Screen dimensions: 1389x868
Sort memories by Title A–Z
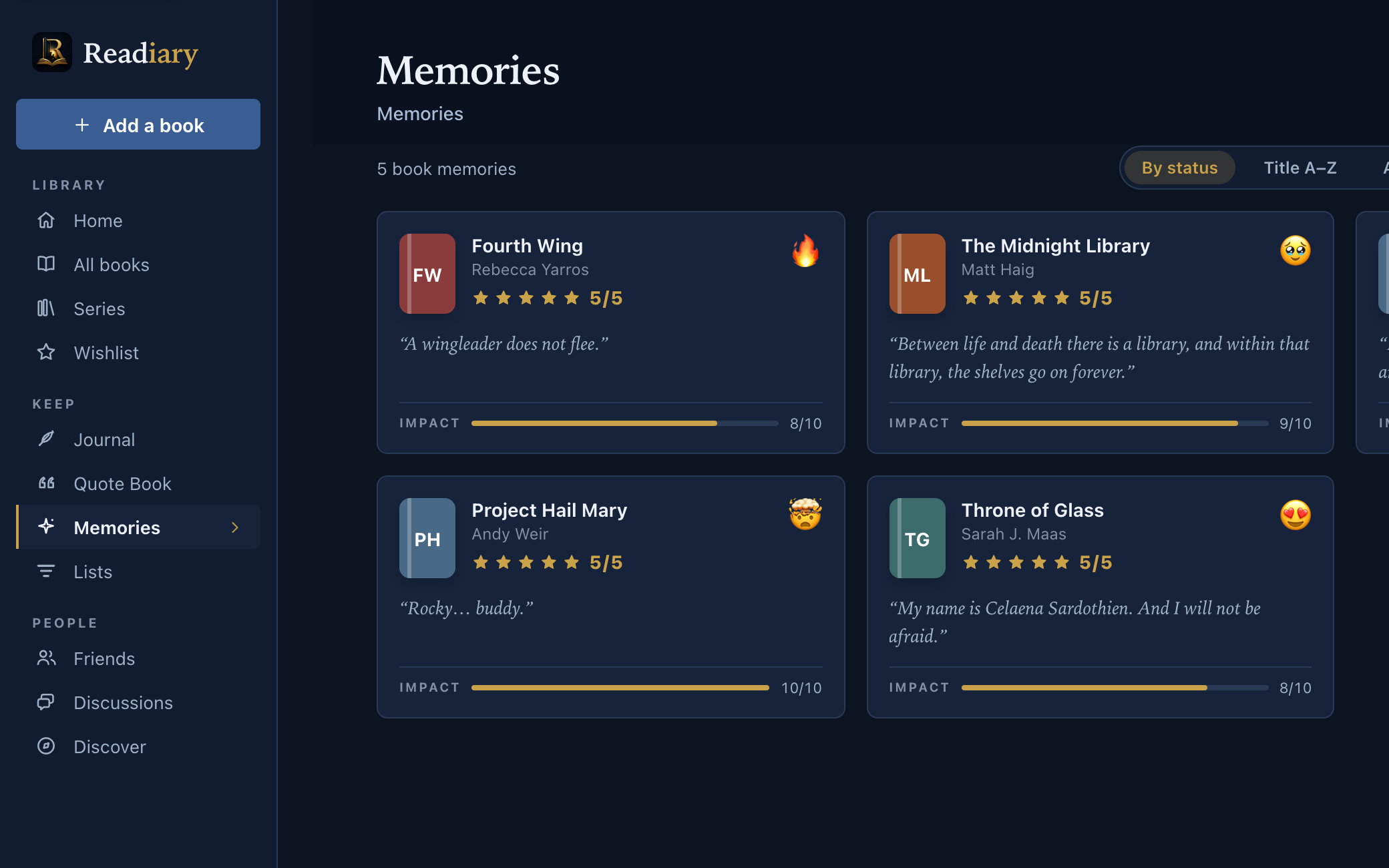1300,168
